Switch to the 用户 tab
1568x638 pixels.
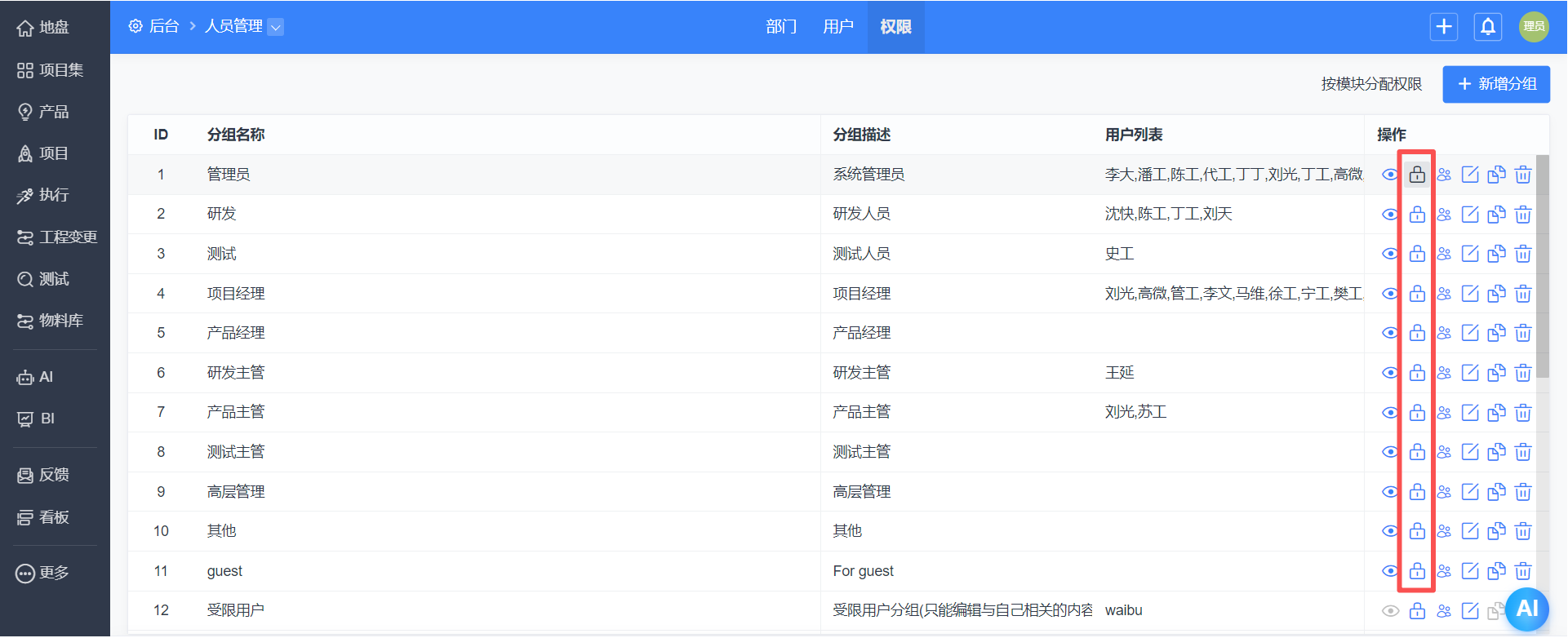click(838, 27)
